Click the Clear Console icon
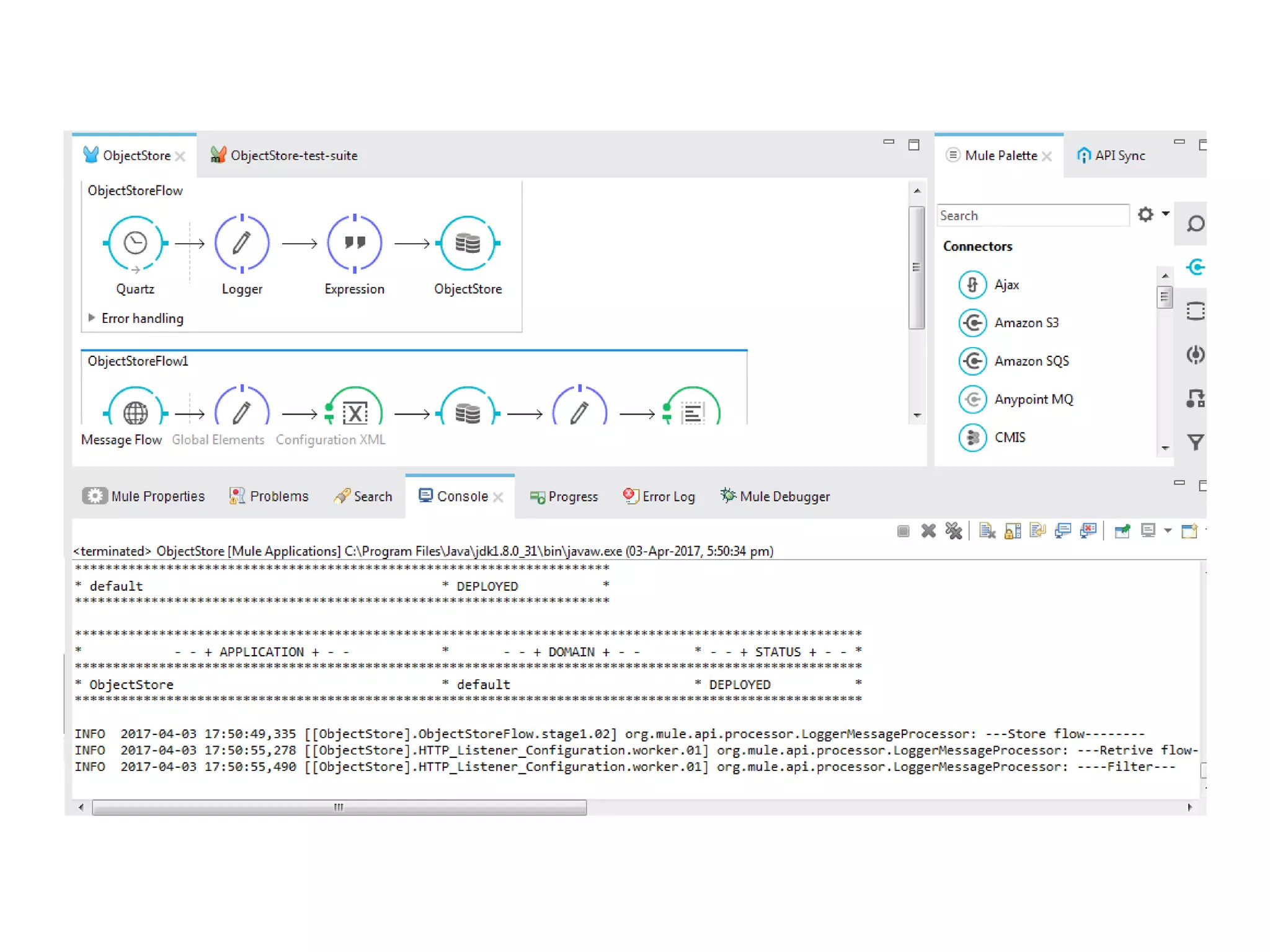Image resolution: width=1270 pixels, height=952 pixels. [x=987, y=531]
